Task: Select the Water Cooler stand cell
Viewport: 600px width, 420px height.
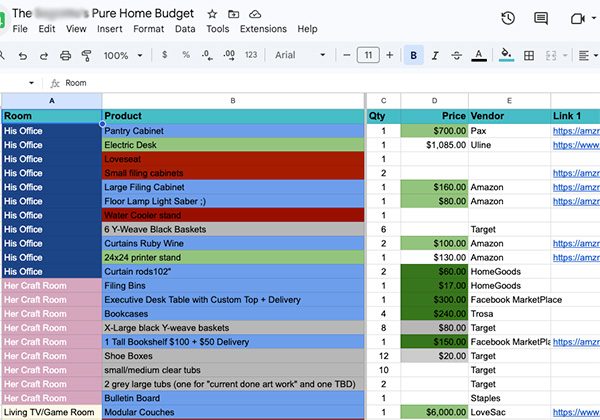Action: tap(233, 216)
